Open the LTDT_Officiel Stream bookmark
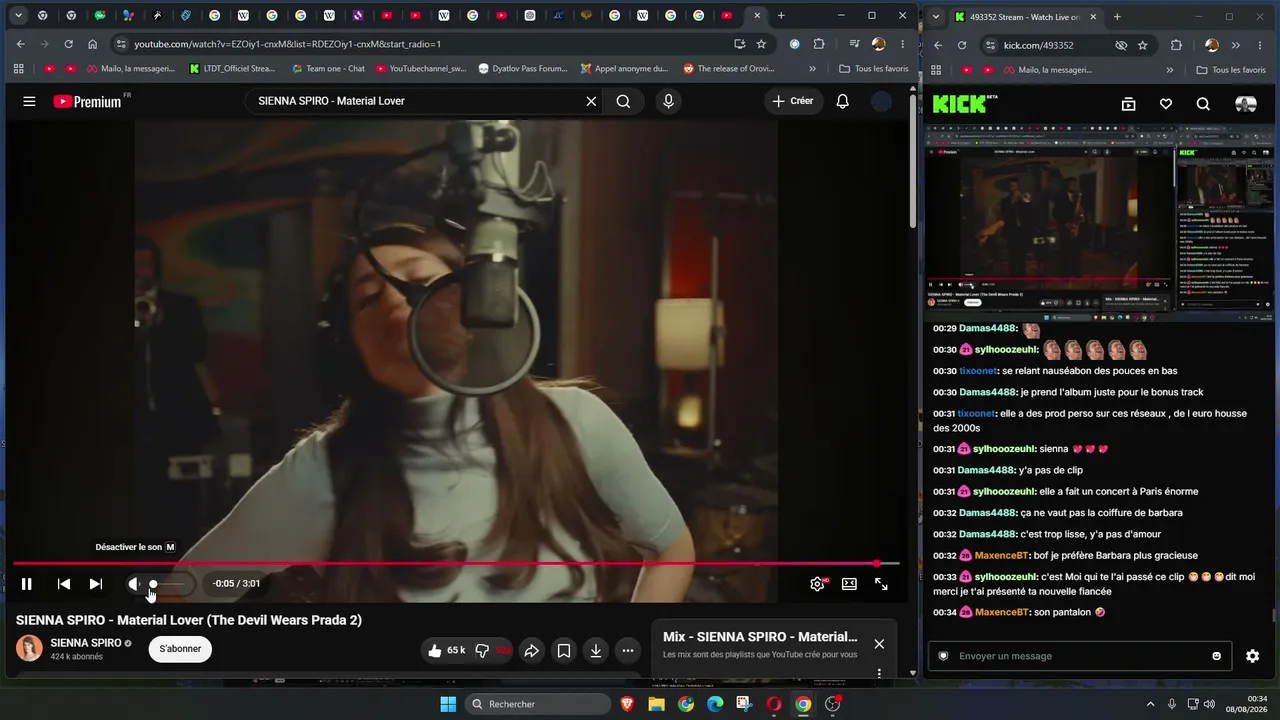The height and width of the screenshot is (720, 1280). tap(231, 69)
